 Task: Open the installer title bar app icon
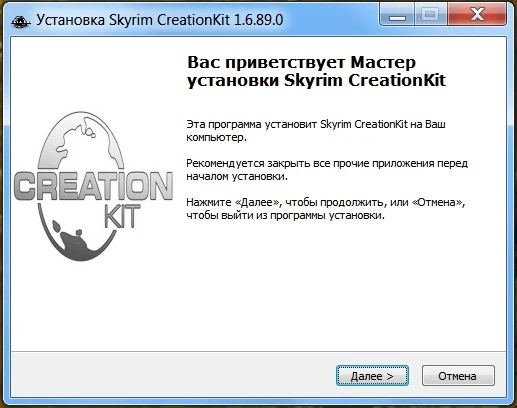(x=20, y=21)
